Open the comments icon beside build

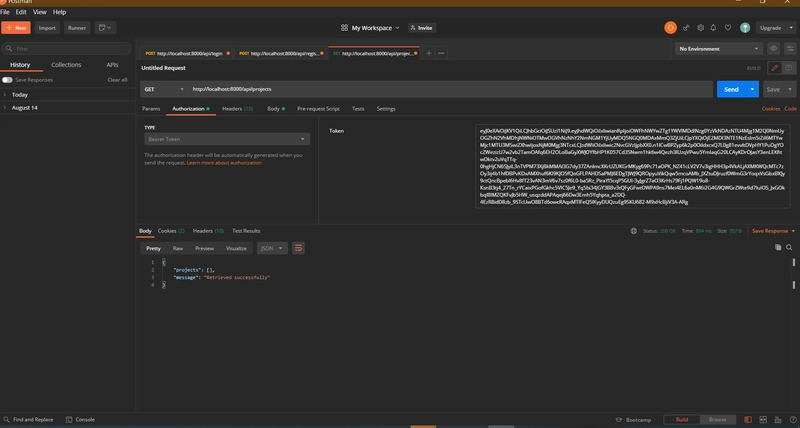coord(789,68)
